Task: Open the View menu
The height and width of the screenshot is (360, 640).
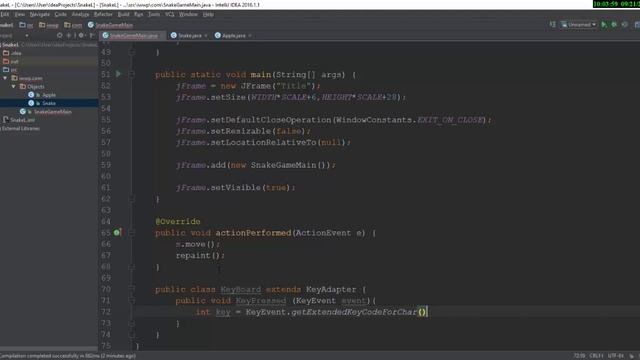Action: click(20, 14)
